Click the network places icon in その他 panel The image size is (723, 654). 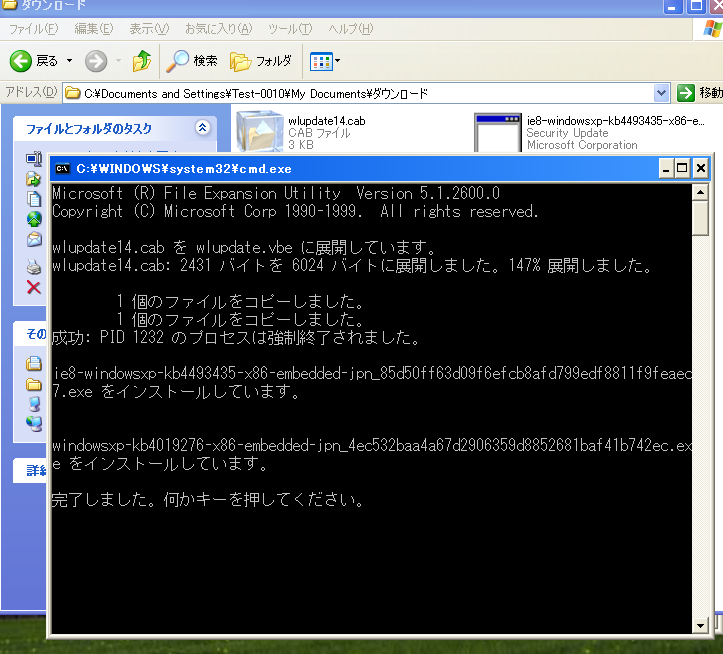pyautogui.click(x=35, y=423)
